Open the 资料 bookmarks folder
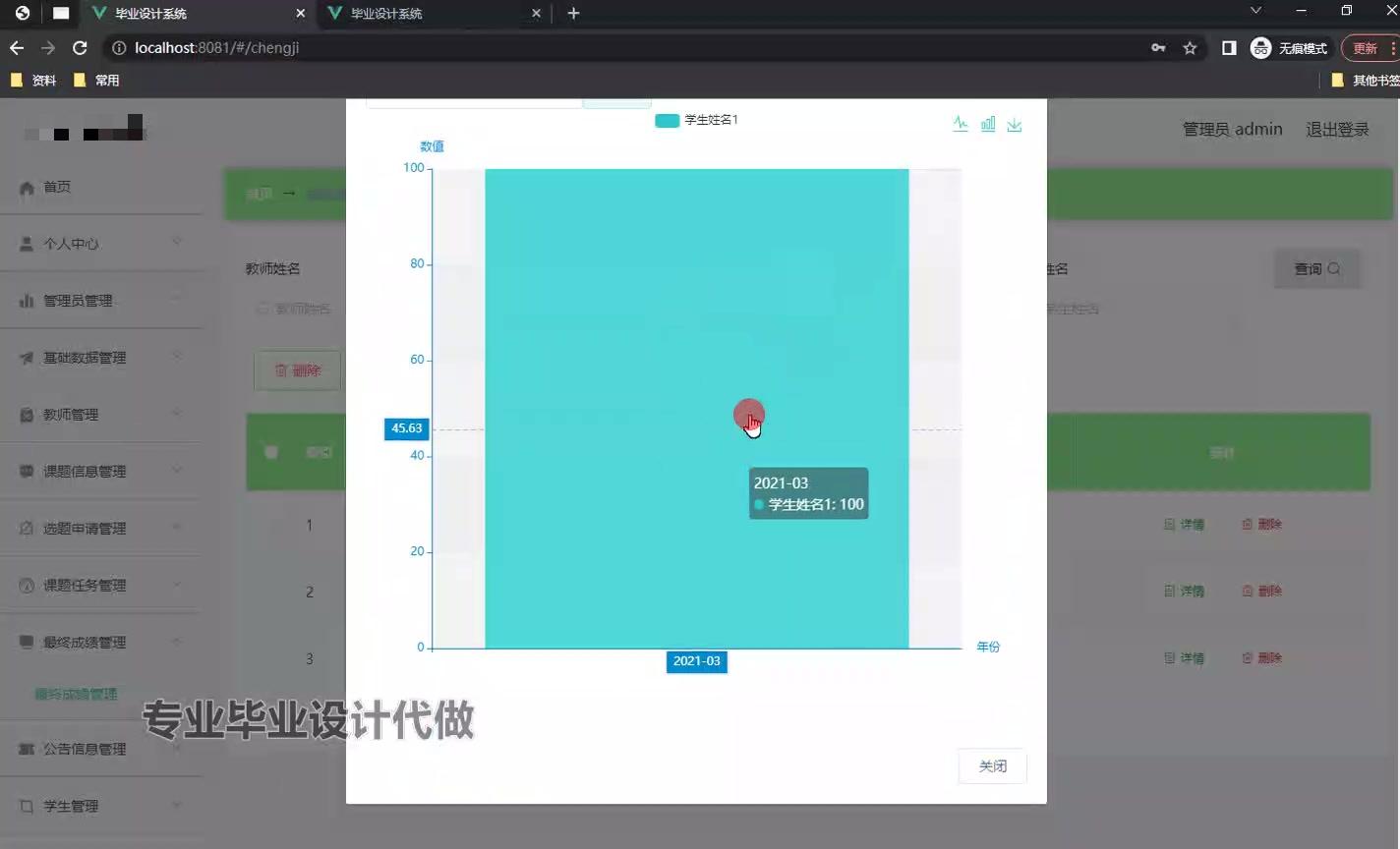The height and width of the screenshot is (849, 1400). coord(33,81)
